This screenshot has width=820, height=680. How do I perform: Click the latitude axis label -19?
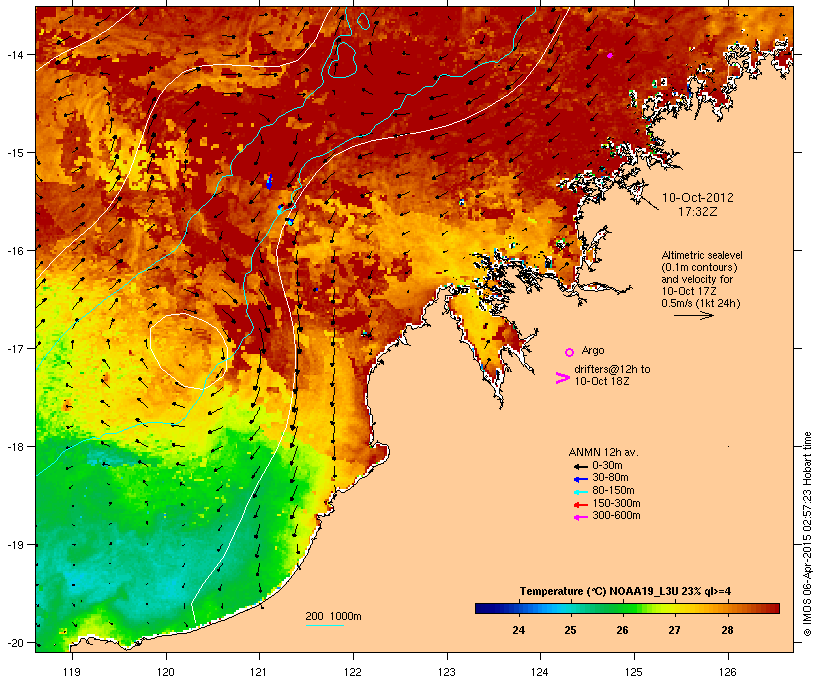tap(14, 545)
